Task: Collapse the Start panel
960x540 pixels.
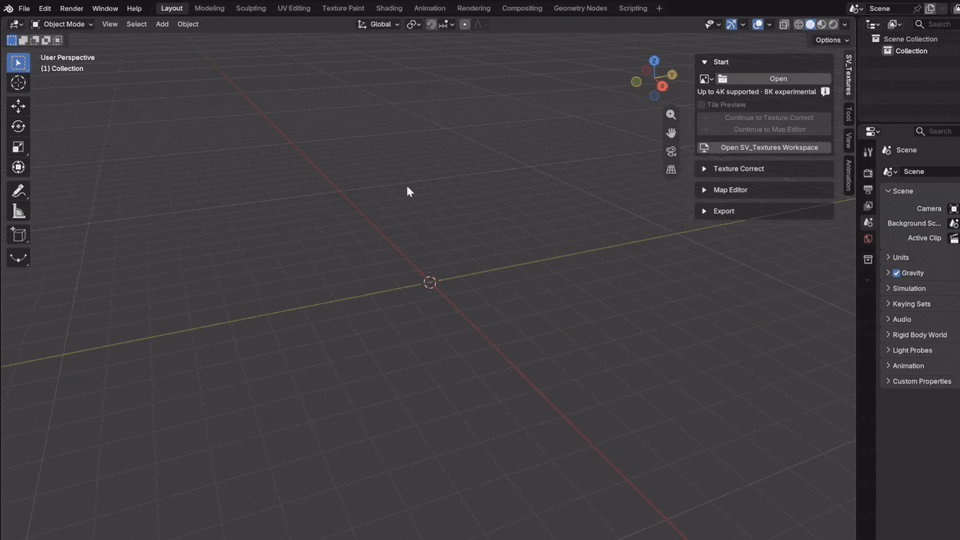Action: pyautogui.click(x=704, y=62)
